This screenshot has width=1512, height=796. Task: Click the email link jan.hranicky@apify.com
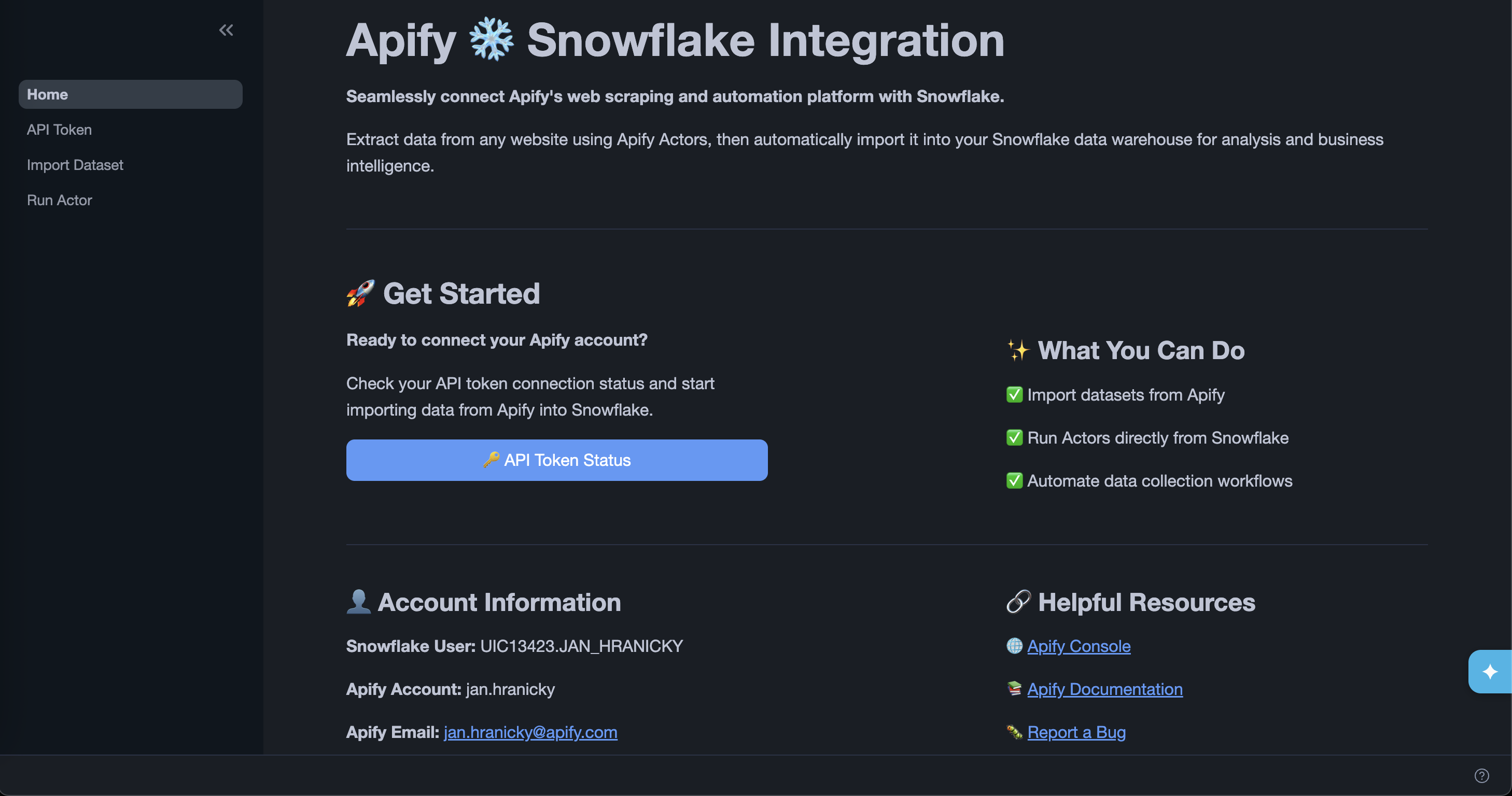pyautogui.click(x=530, y=731)
